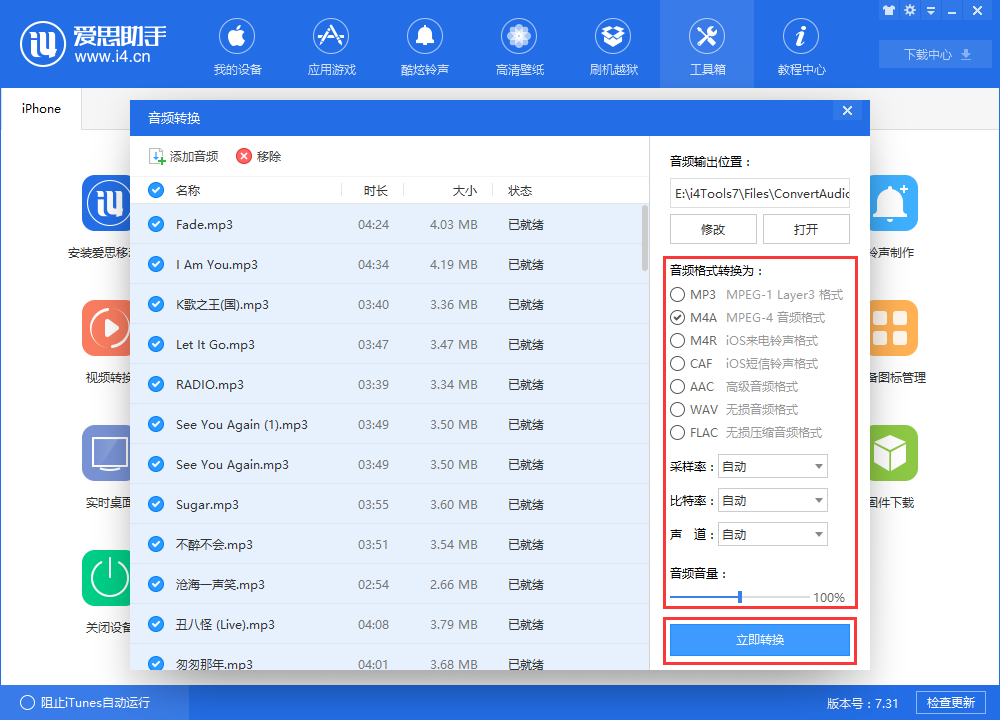Click the 修改 button for output location

712,230
